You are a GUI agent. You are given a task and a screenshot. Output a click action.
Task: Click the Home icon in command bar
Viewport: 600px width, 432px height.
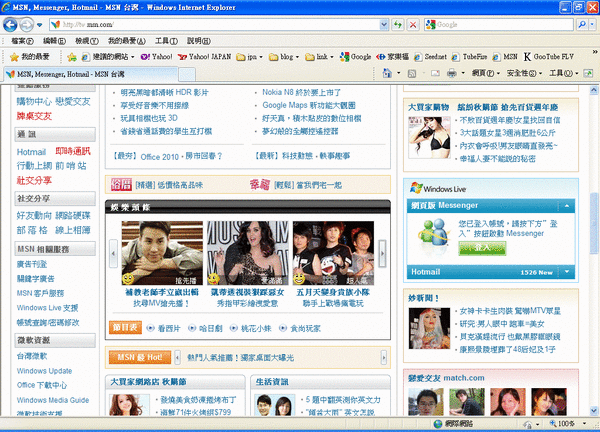pos(387,73)
